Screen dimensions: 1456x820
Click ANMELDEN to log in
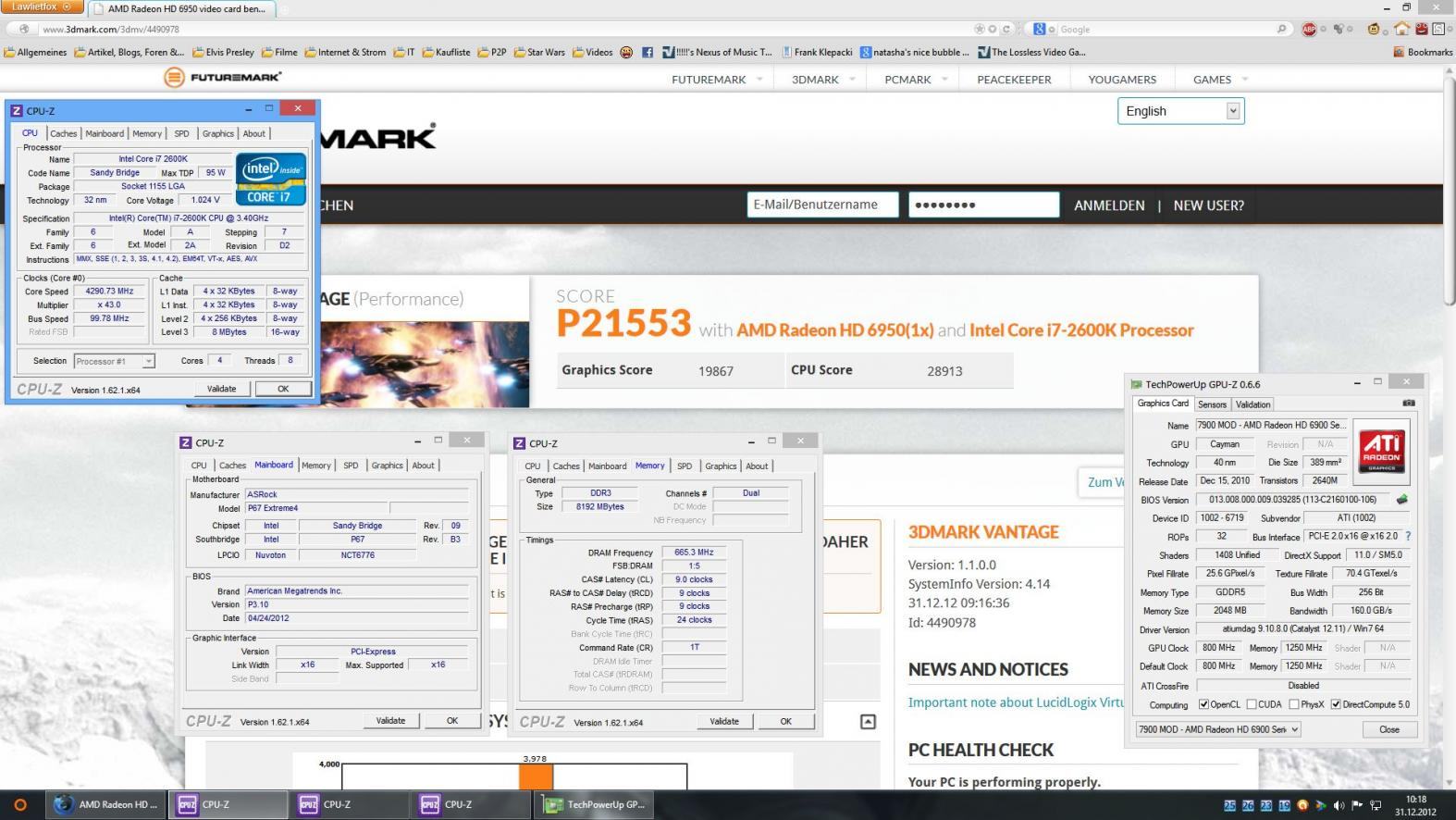tap(1109, 205)
